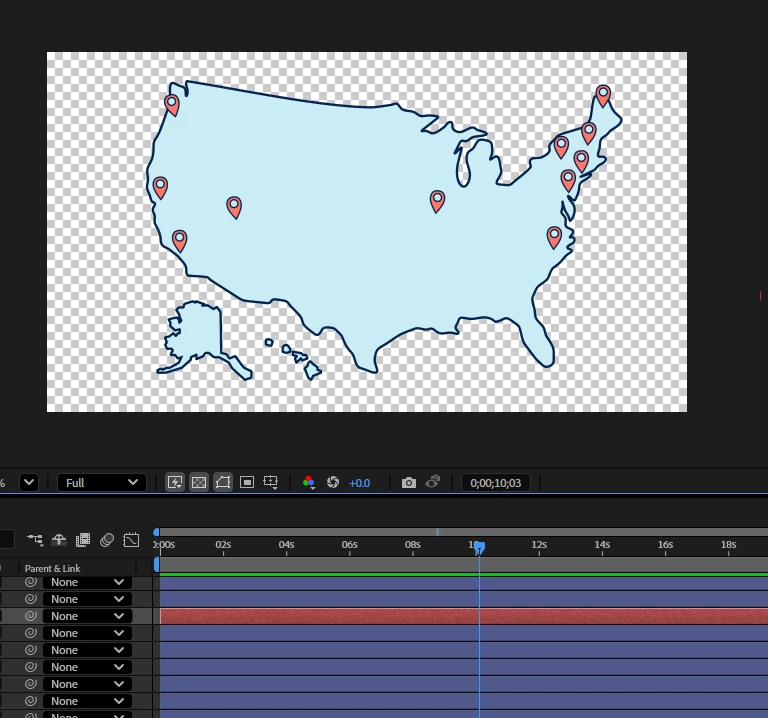
Task: Open the magnification ratio dropdown arrow
Action: coord(29,482)
